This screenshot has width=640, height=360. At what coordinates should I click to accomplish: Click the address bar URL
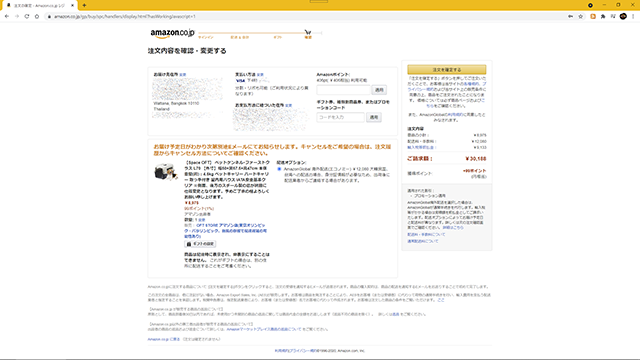click(125, 17)
